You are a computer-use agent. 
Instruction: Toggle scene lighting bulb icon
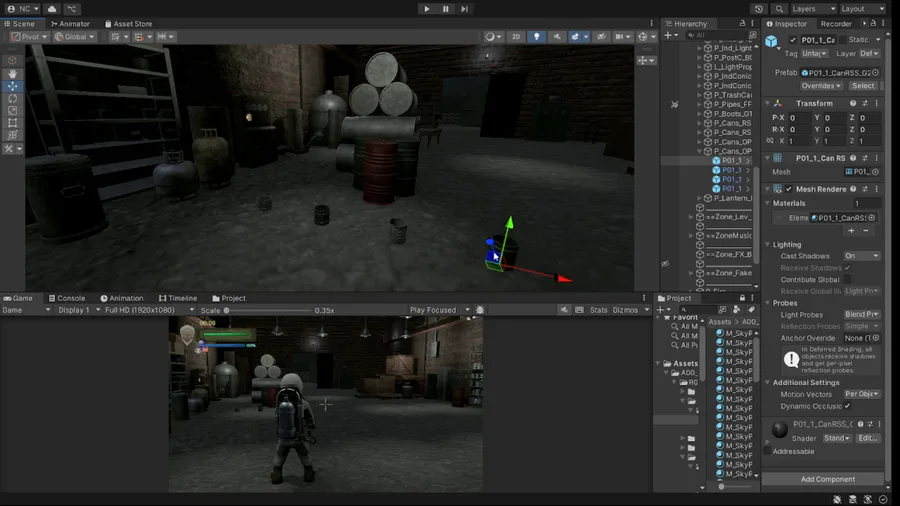[536, 37]
